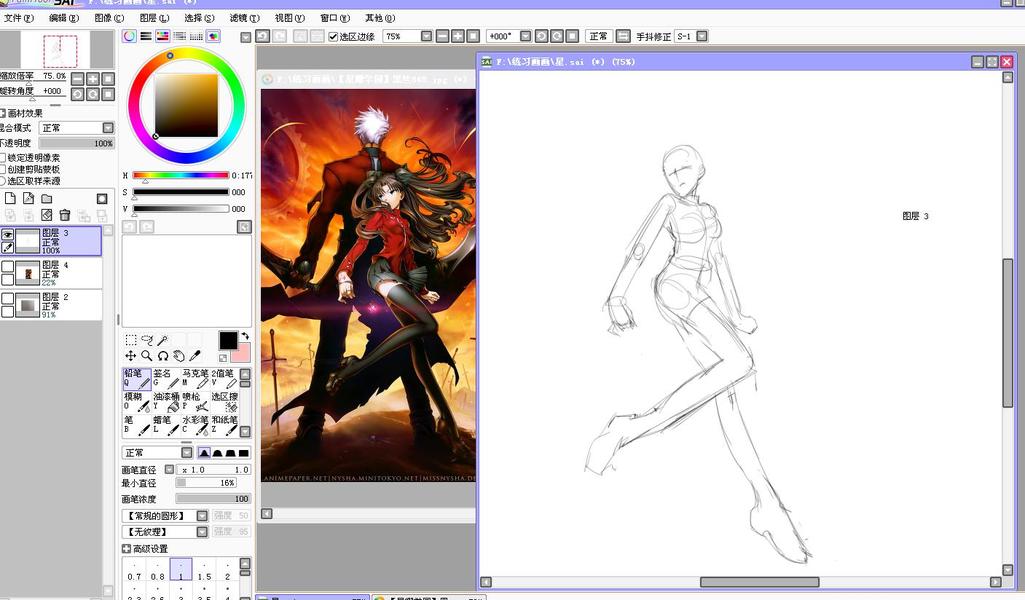Select brush size 1.5 preset
The image size is (1025, 600).
204,569
